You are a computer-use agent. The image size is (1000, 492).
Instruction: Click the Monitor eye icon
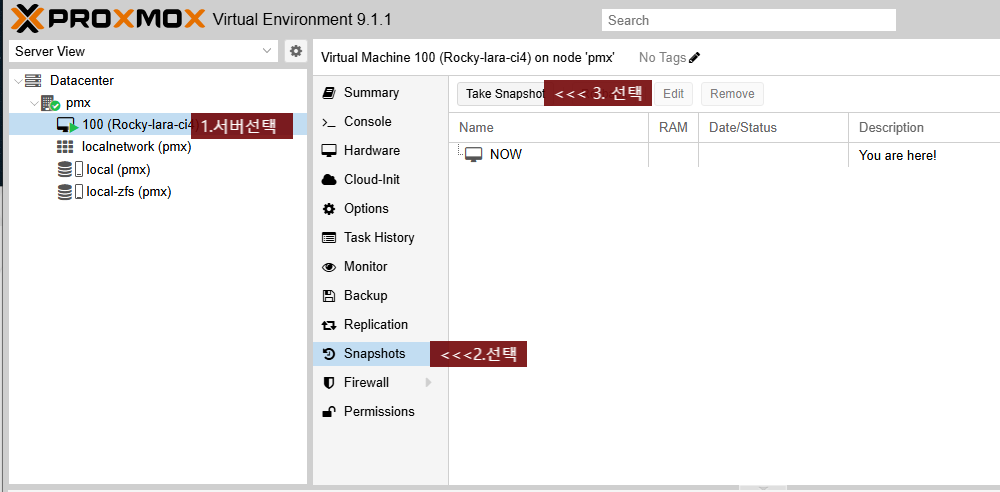(328, 267)
